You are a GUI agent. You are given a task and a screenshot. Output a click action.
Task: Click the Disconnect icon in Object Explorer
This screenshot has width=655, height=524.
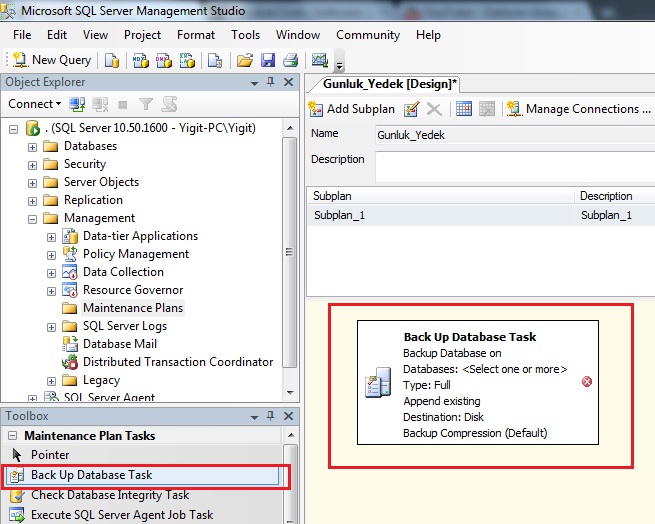click(101, 104)
